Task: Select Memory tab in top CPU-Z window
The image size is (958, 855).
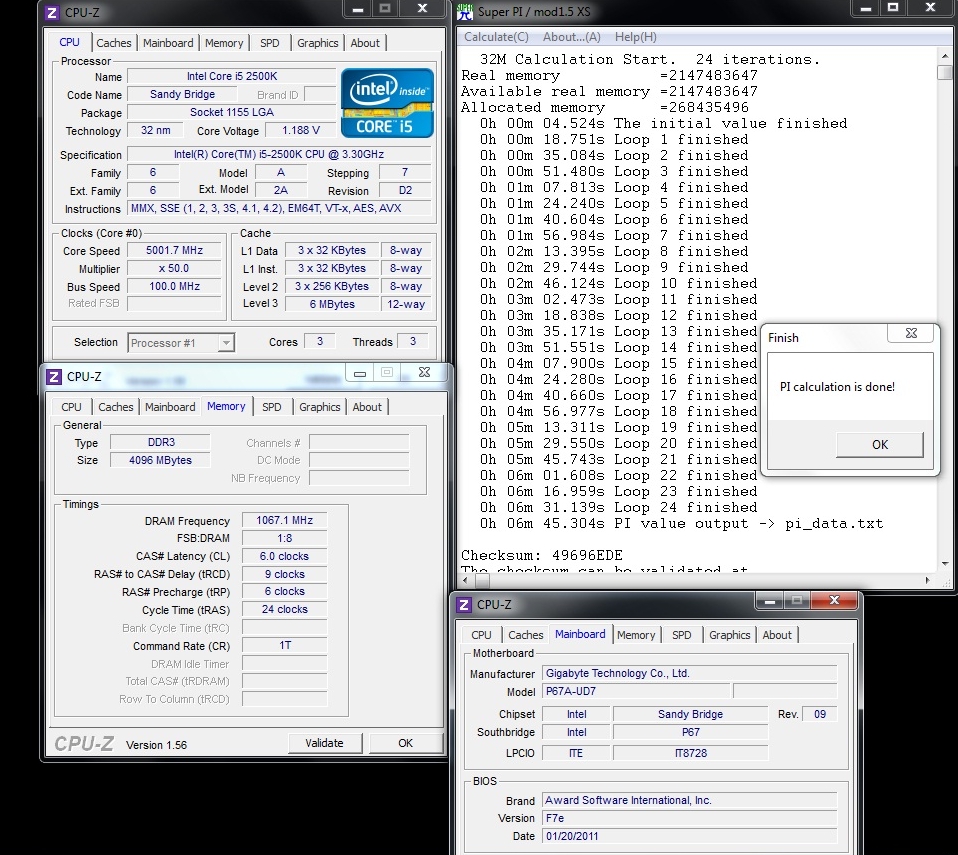Action: click(224, 43)
